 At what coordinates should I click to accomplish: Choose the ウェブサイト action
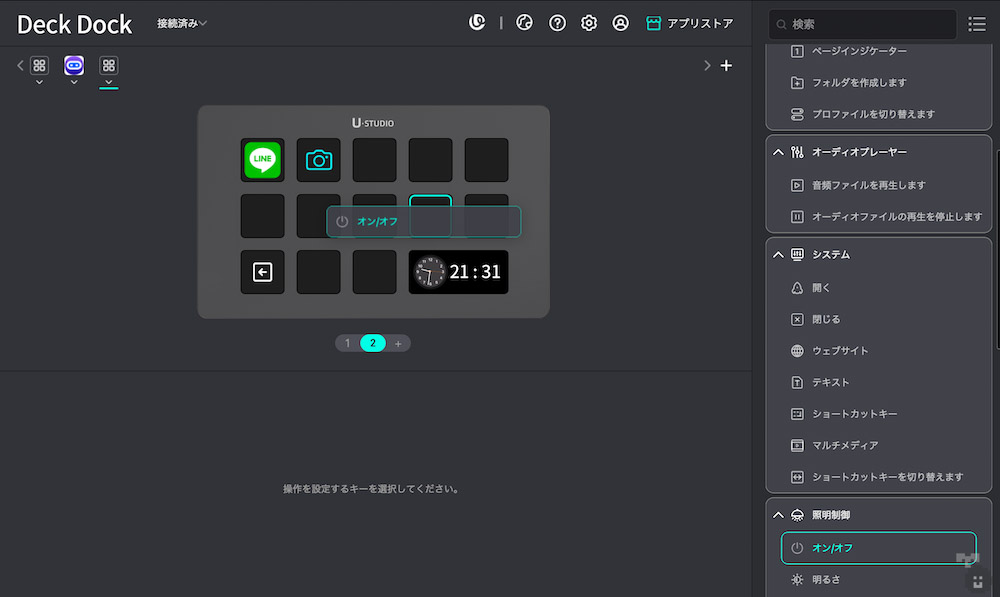tap(840, 351)
